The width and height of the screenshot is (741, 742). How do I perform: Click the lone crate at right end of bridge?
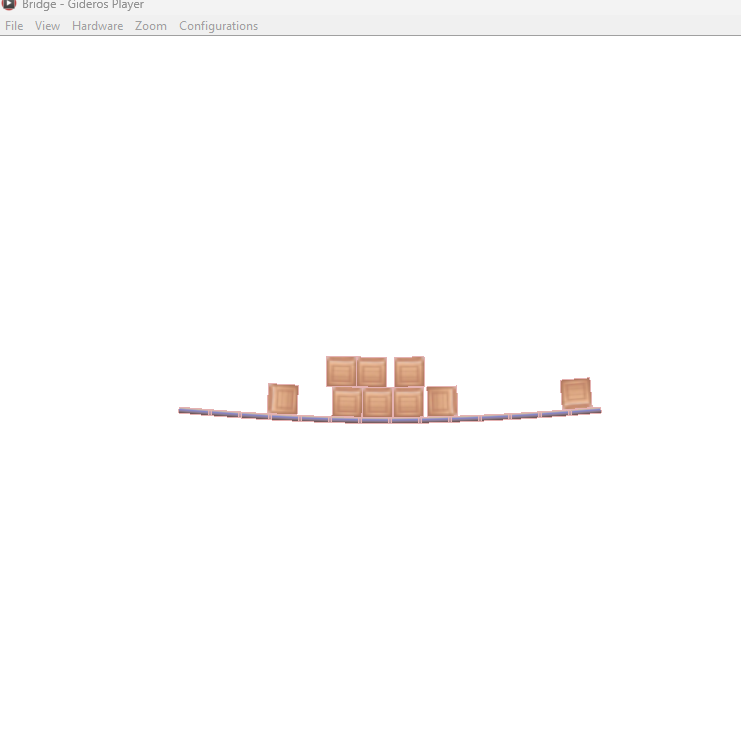click(576, 393)
